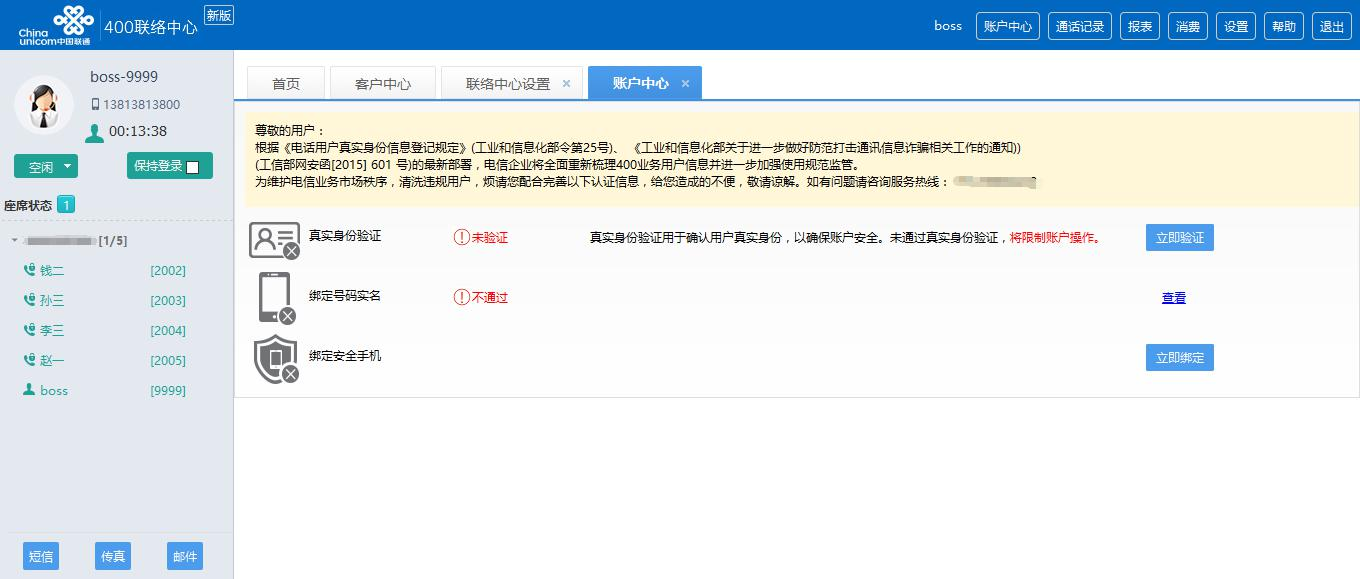Viewport: 1360px width, 579px height.
Task: Click the agent avatar picture
Action: [44, 105]
